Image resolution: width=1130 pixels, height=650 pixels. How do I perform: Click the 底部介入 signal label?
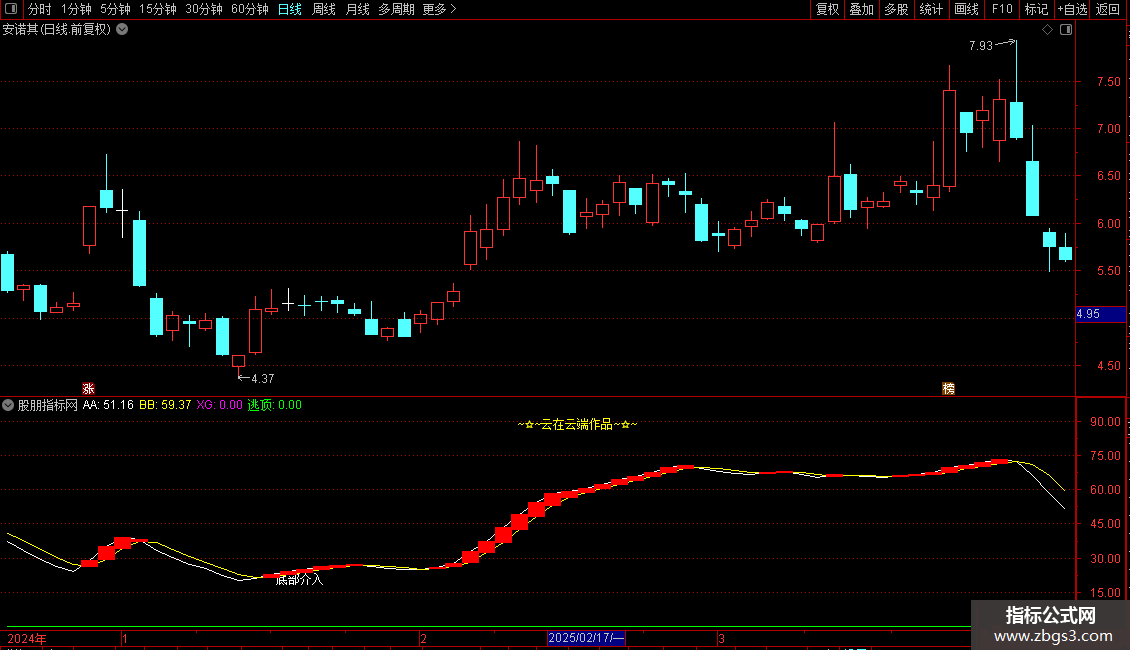(x=300, y=579)
